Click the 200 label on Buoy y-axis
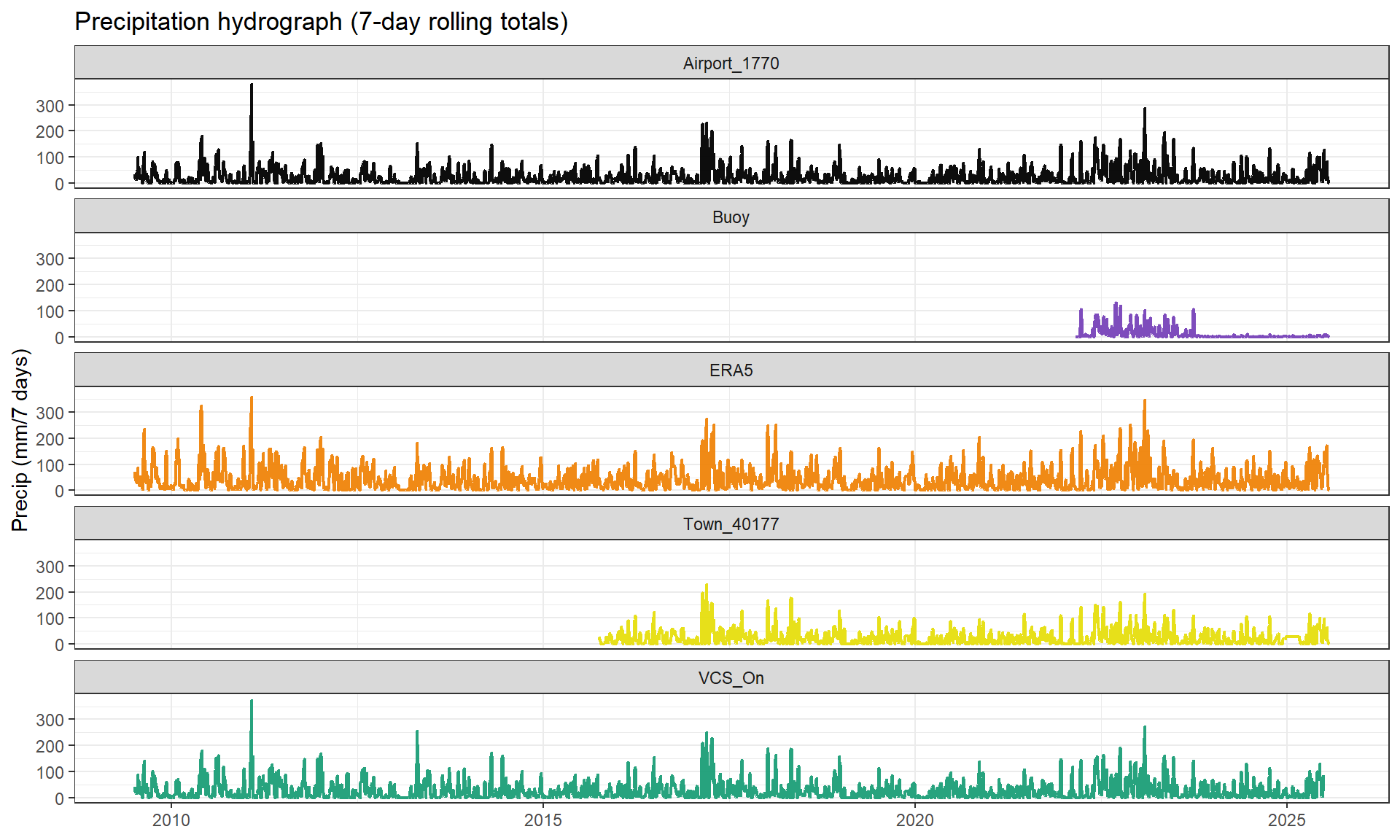 tap(50, 285)
